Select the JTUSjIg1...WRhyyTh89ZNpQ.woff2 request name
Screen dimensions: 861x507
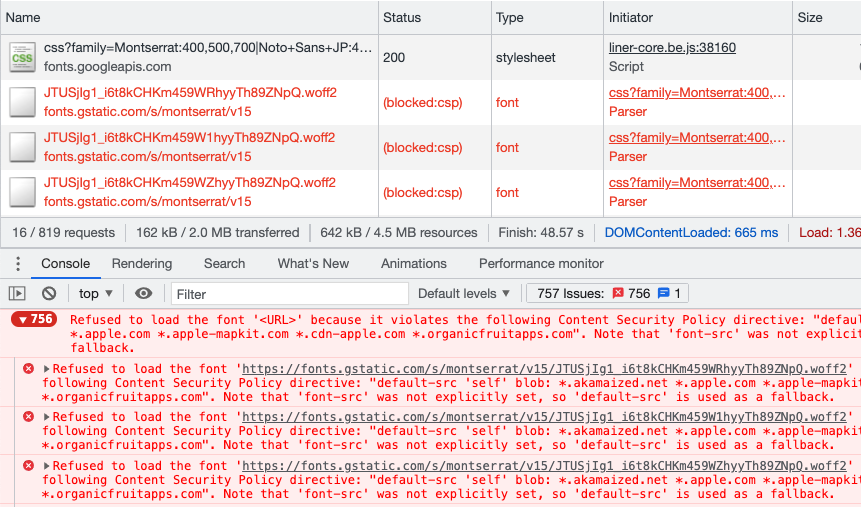(190, 93)
